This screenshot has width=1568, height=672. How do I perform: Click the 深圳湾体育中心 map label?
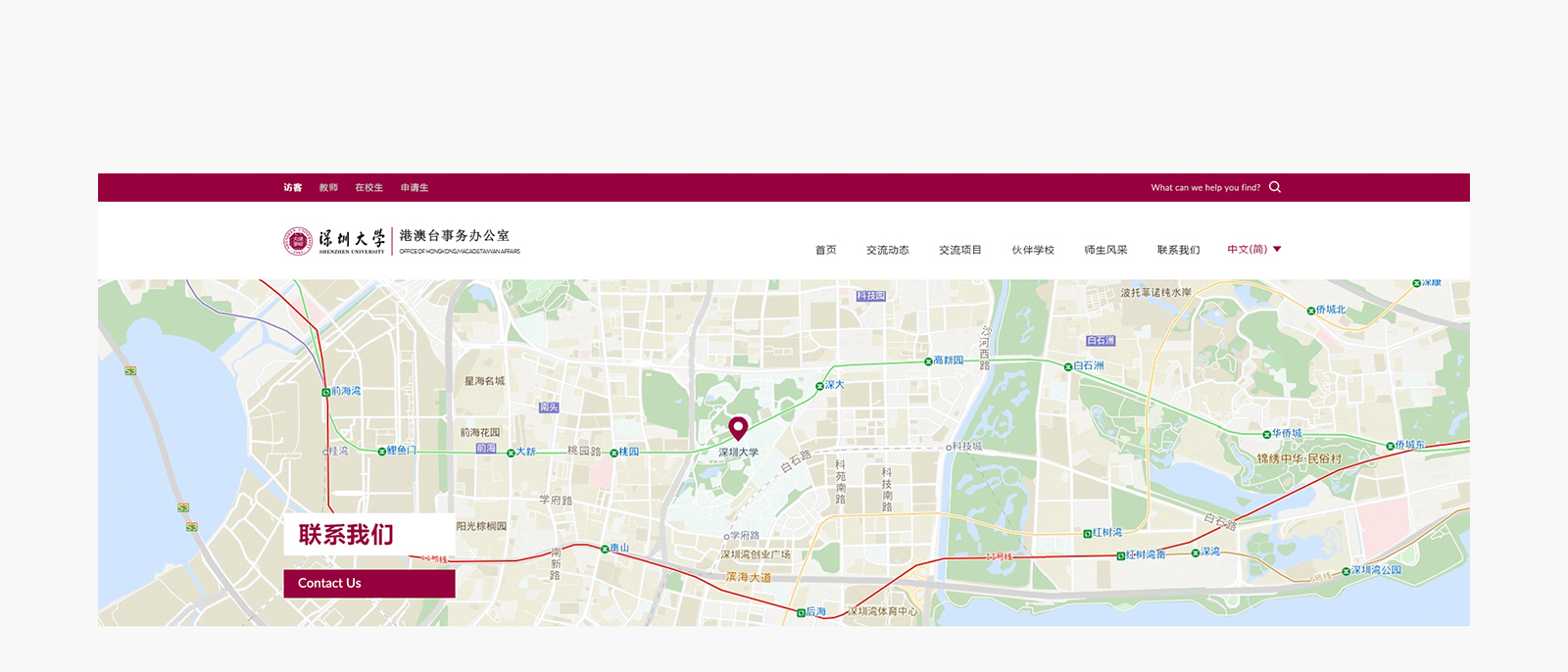point(883,611)
